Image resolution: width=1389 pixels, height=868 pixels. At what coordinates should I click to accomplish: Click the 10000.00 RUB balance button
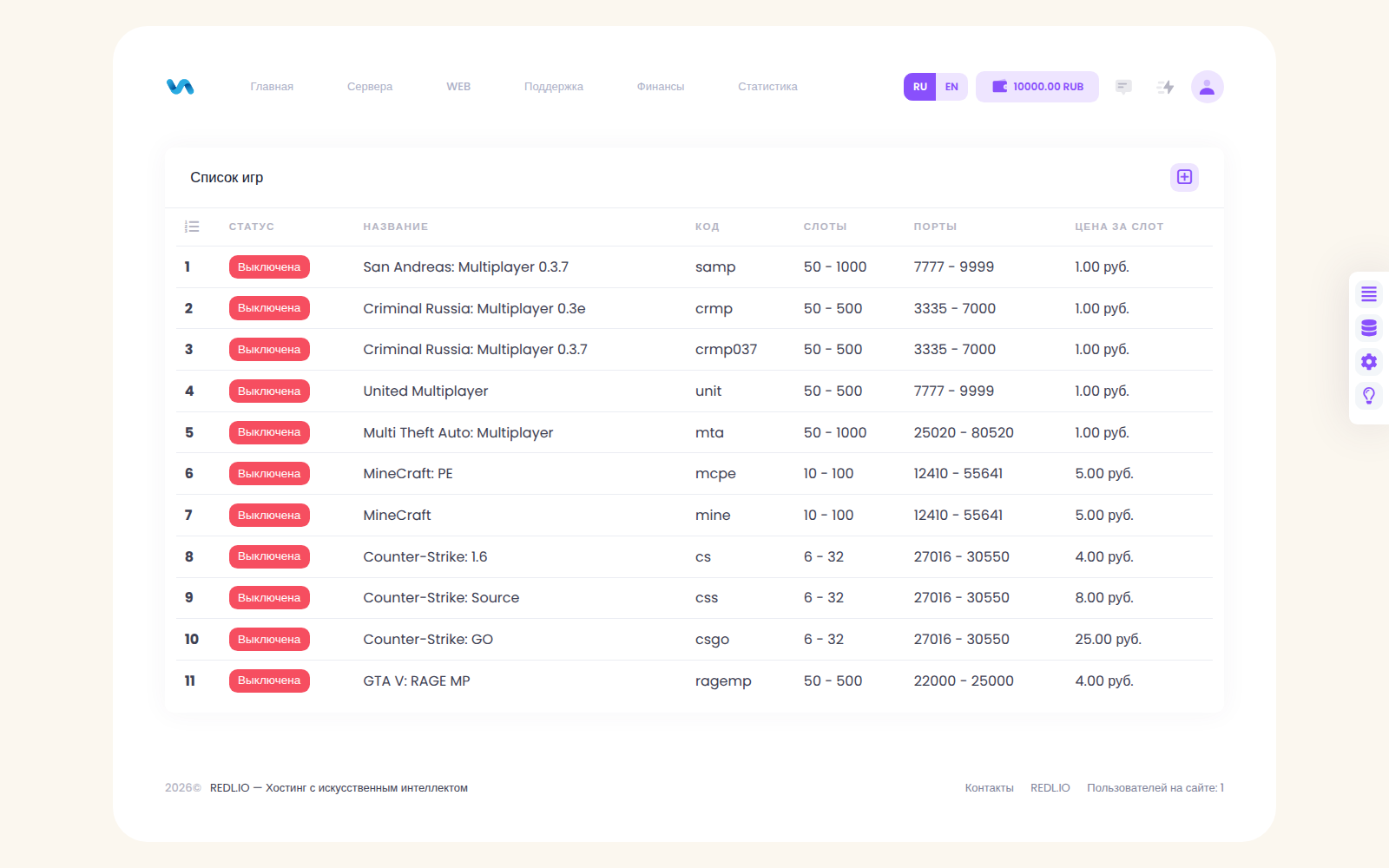click(1037, 87)
